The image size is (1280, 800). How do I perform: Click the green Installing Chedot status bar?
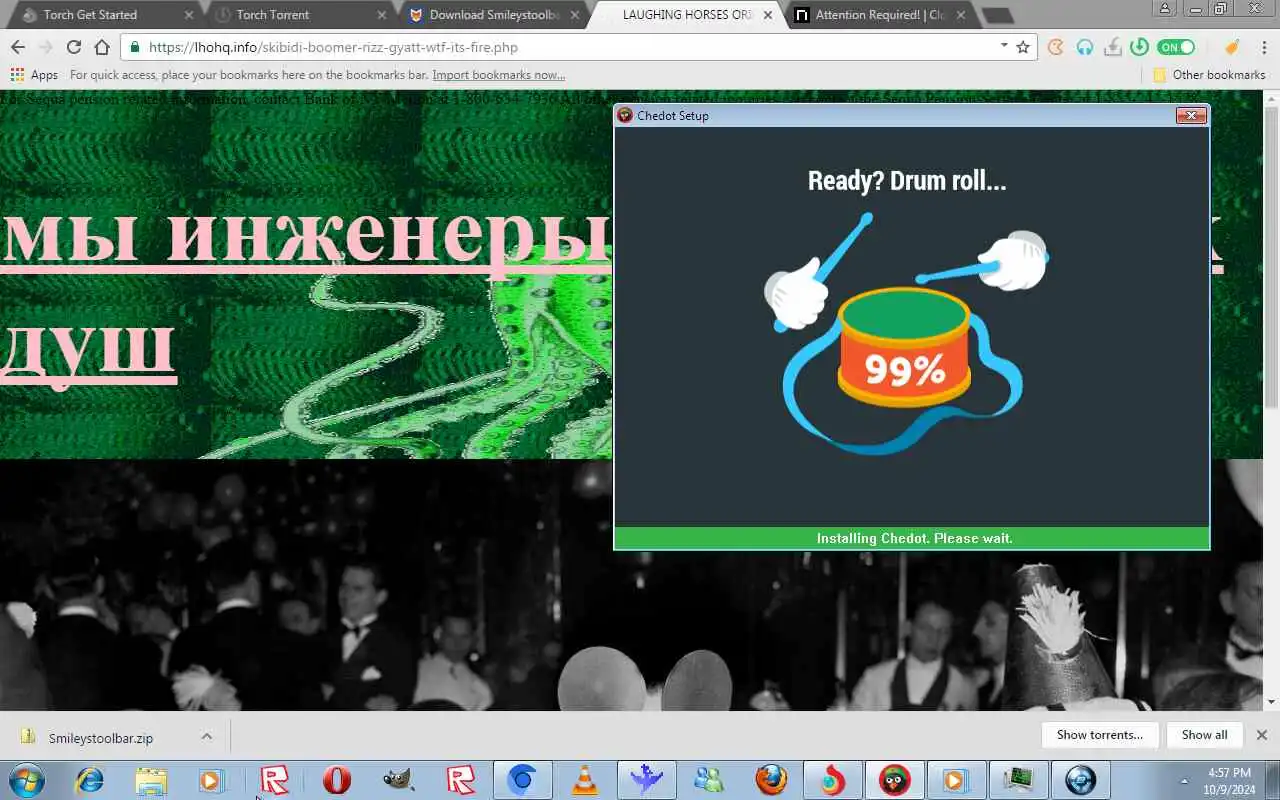coord(912,538)
